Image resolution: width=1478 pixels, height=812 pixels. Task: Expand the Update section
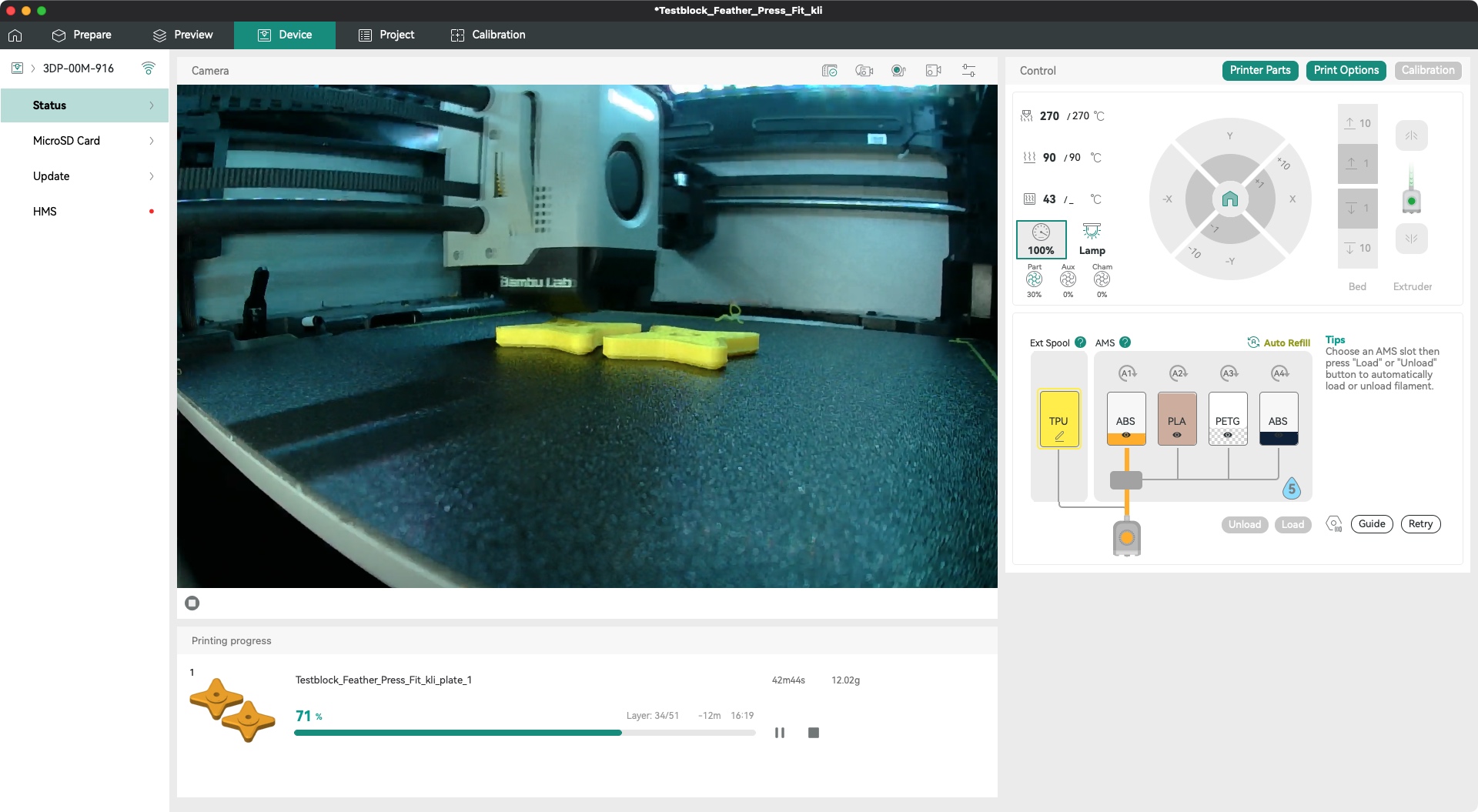tap(85, 176)
